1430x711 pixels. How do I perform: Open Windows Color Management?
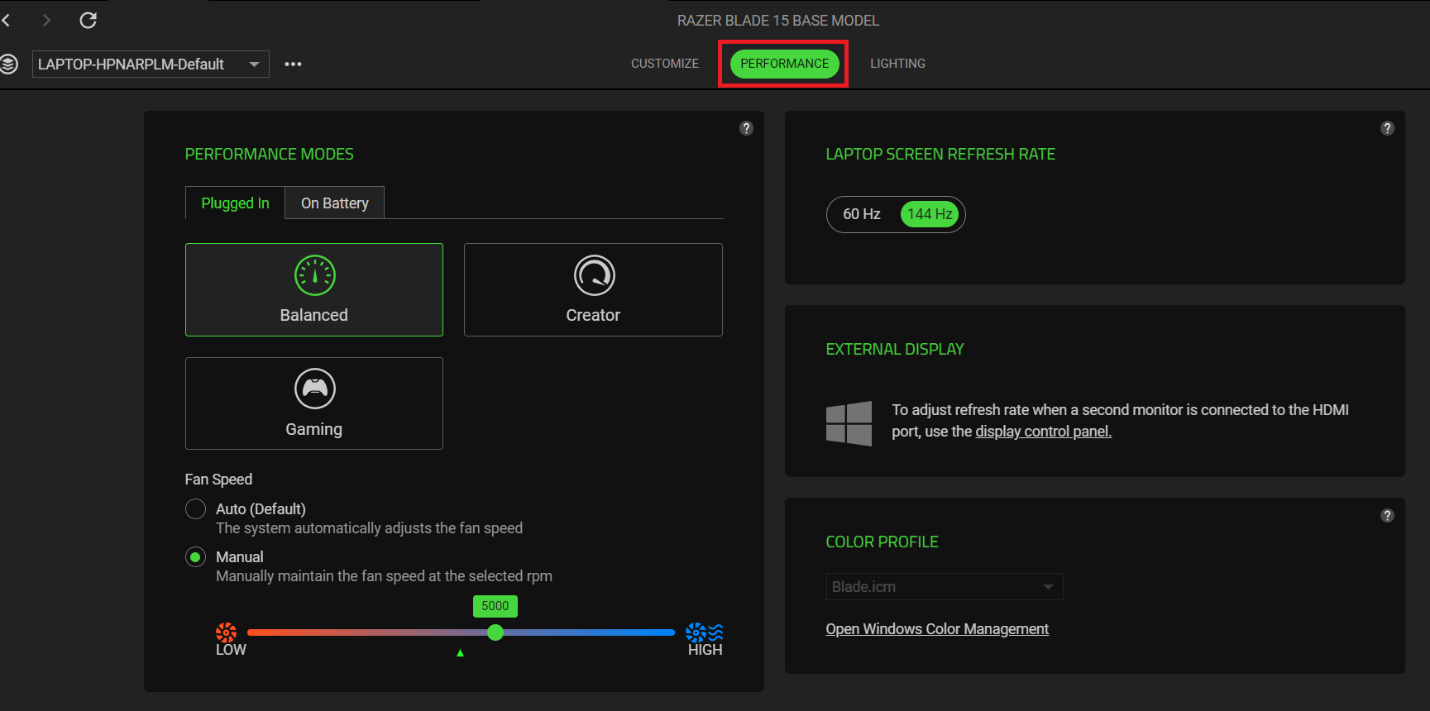[x=936, y=628]
